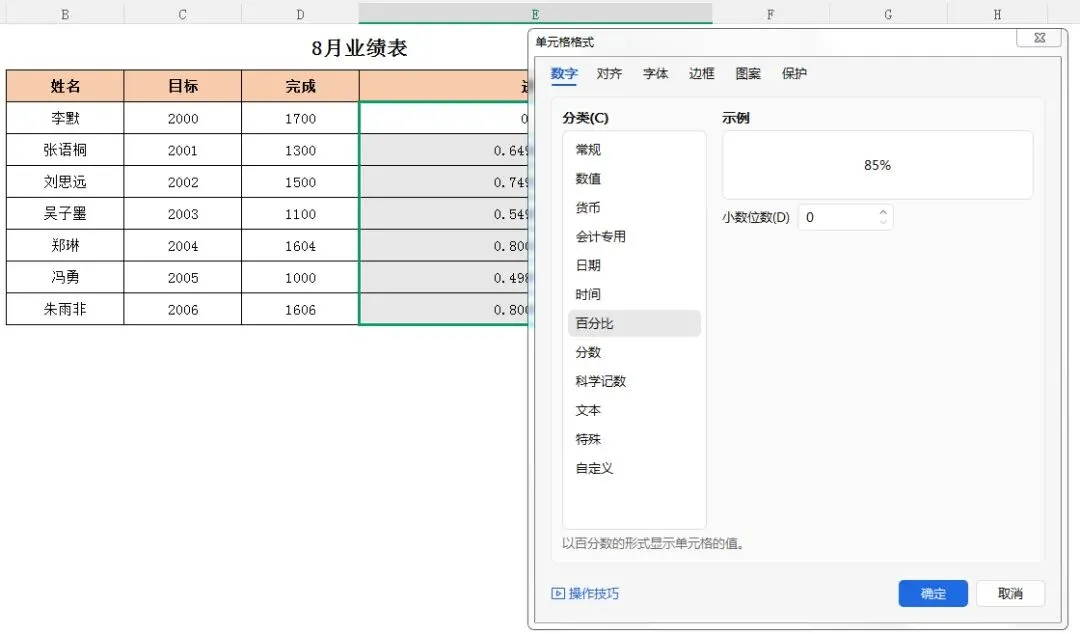Decrease decimal places with down arrow

pyautogui.click(x=884, y=222)
